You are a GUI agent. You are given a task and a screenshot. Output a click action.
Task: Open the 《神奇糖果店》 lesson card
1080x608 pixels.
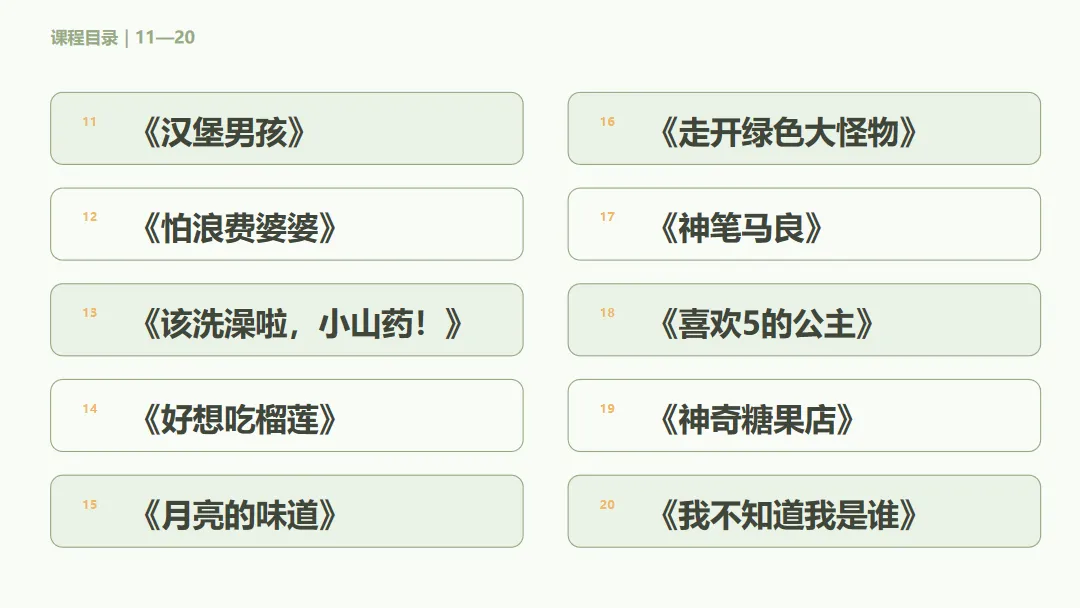[x=804, y=416]
